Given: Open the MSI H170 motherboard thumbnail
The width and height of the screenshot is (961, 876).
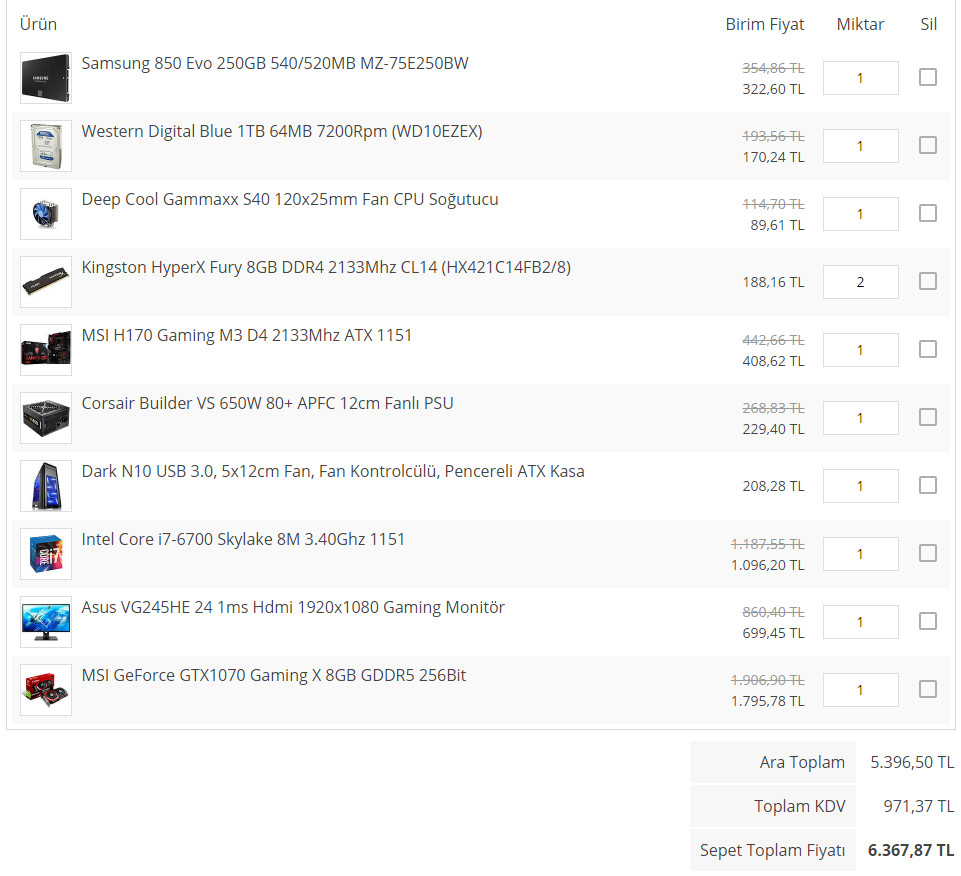Looking at the screenshot, I should pyautogui.click(x=46, y=350).
